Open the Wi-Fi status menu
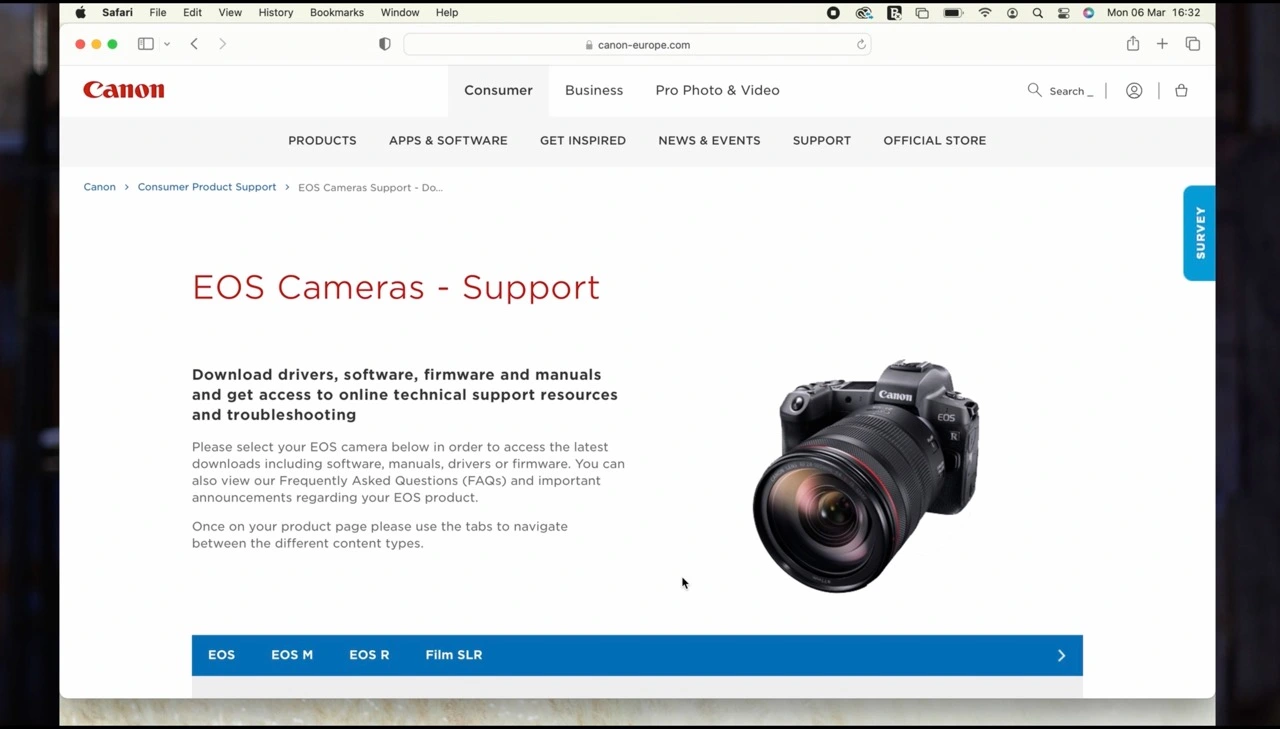 click(x=985, y=13)
